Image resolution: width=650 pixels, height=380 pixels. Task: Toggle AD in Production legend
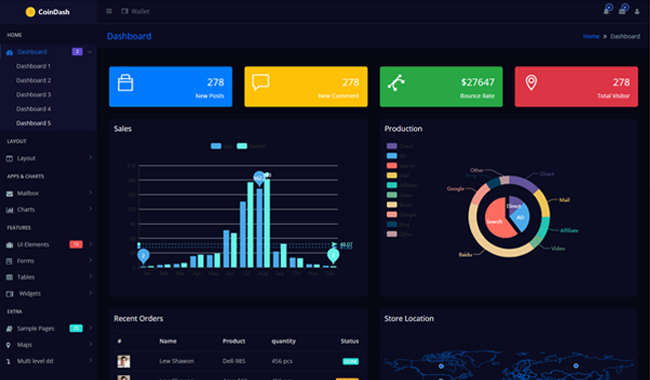[x=396, y=156]
